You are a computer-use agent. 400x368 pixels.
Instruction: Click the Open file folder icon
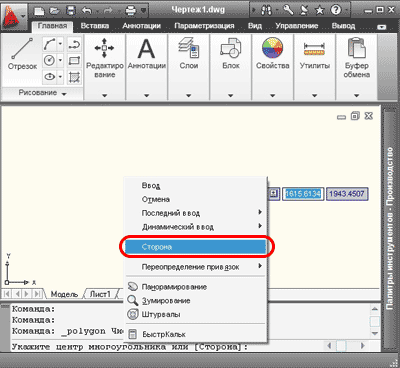pos(54,11)
